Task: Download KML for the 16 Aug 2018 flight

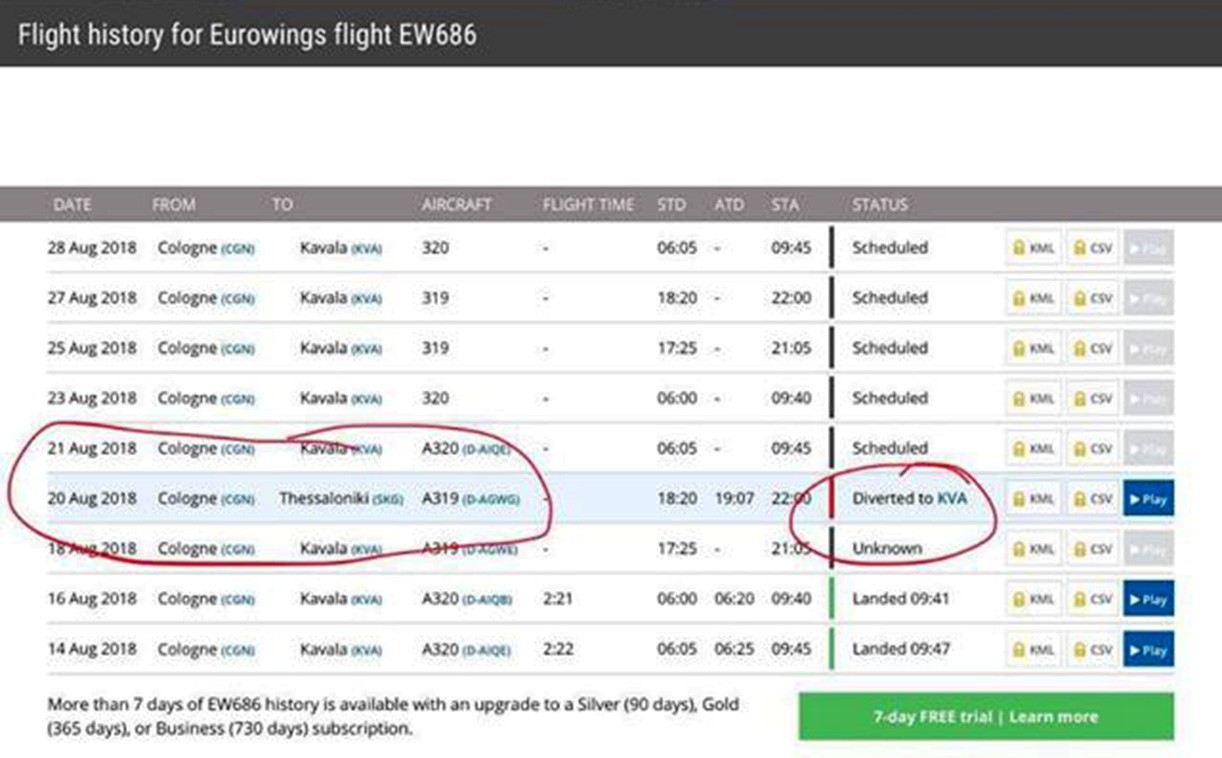Action: 1033,599
